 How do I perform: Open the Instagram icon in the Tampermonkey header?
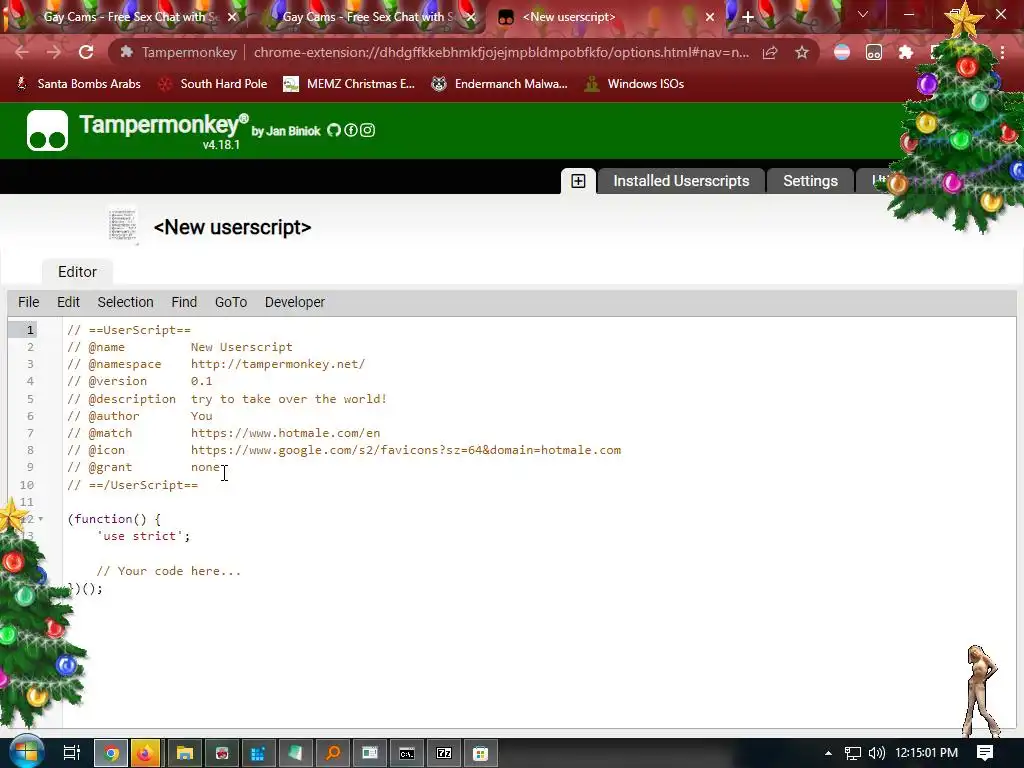coord(368,130)
